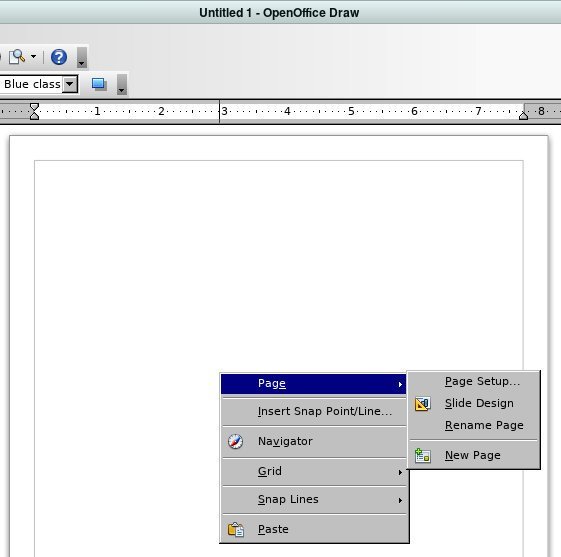Viewport: 561px width, 557px height.
Task: Open OpenOffice Help with the question mark icon
Action: tap(59, 57)
